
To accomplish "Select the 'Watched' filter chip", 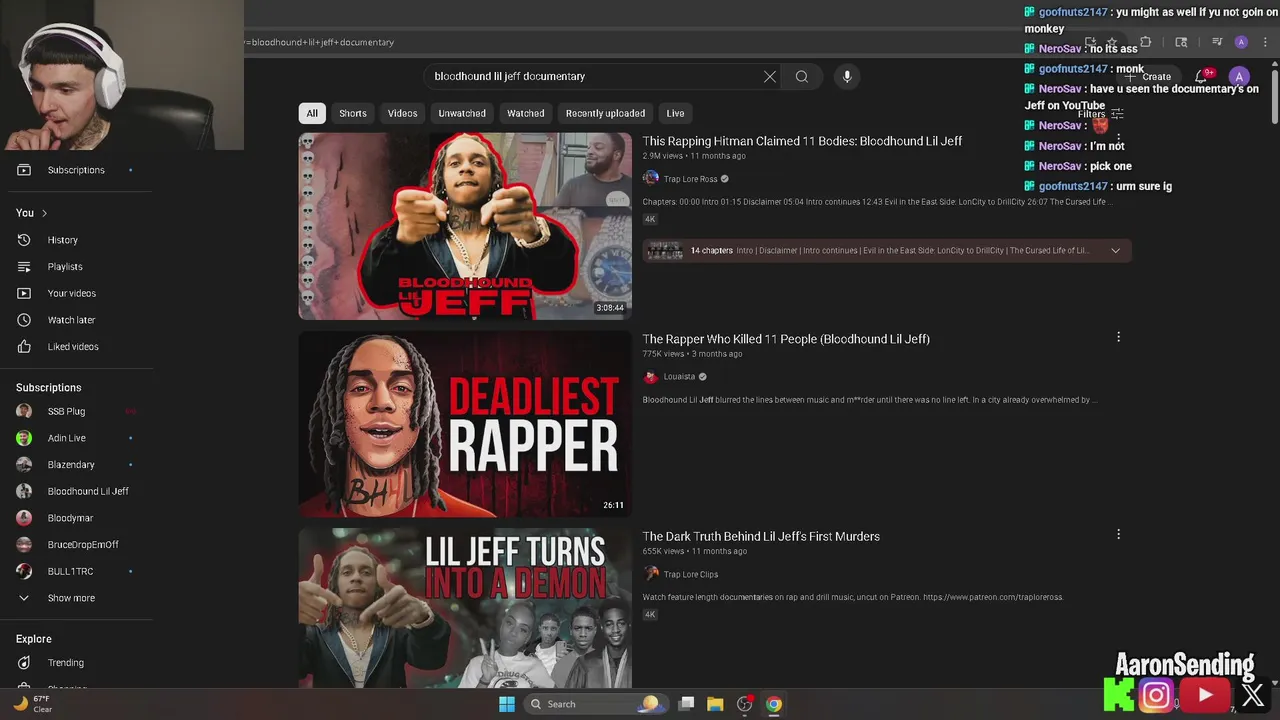I will coord(526,113).
